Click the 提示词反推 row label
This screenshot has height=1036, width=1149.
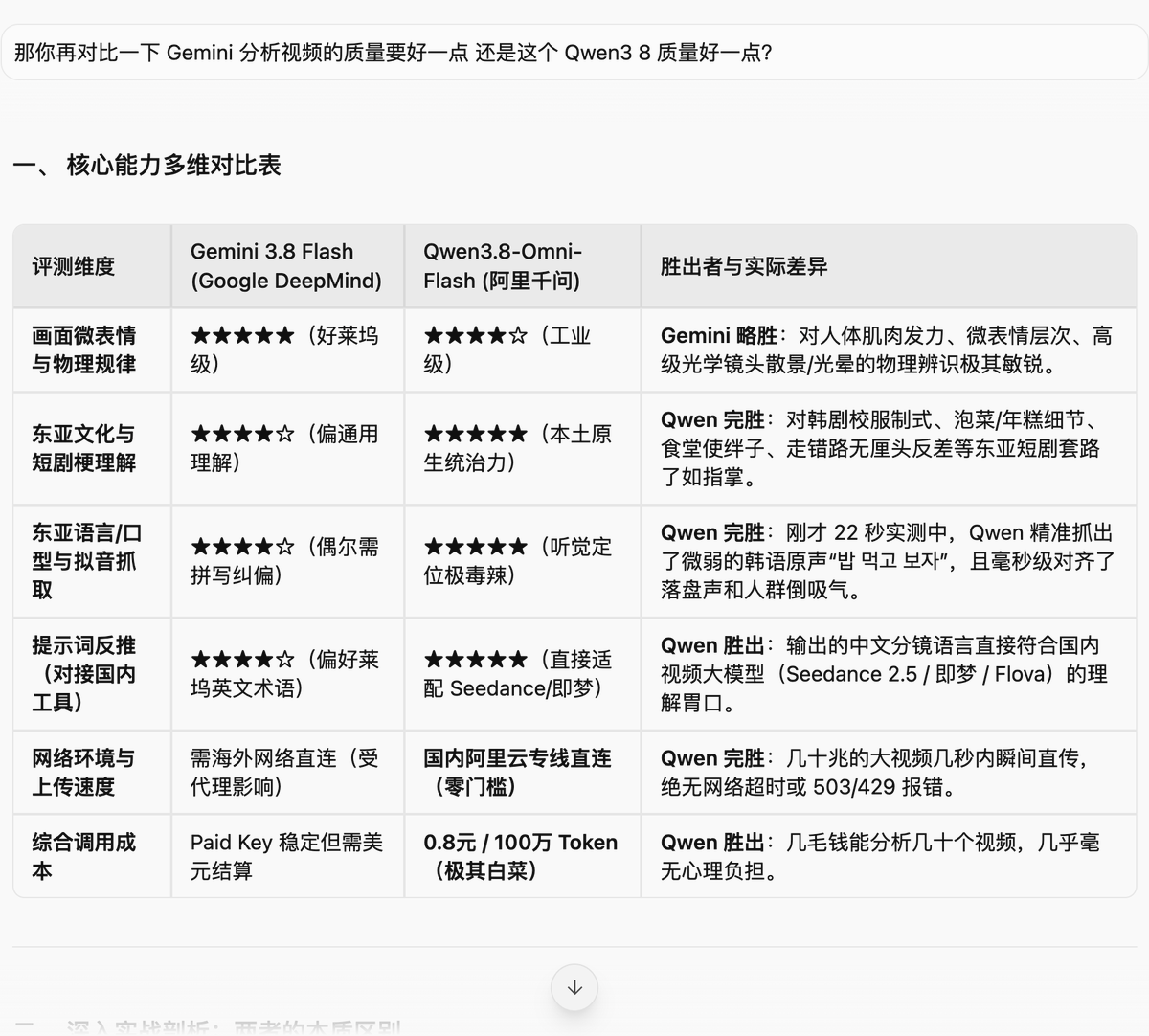(x=92, y=674)
